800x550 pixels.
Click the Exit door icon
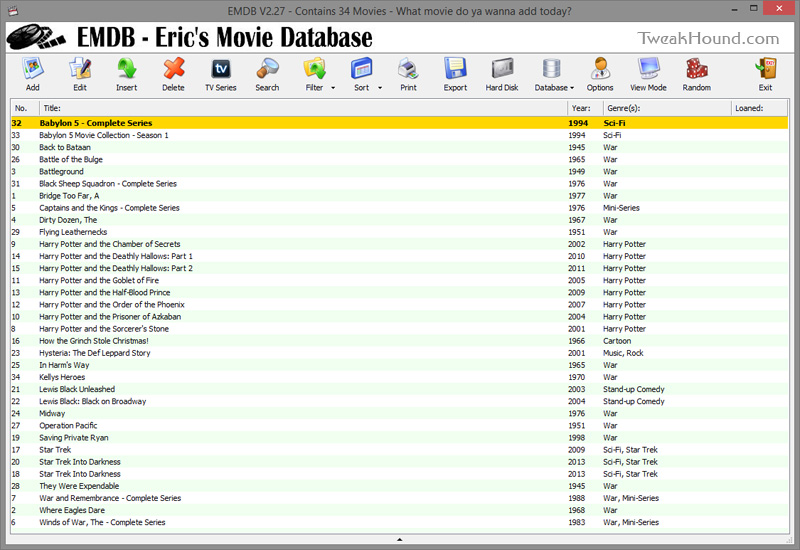coord(765,69)
